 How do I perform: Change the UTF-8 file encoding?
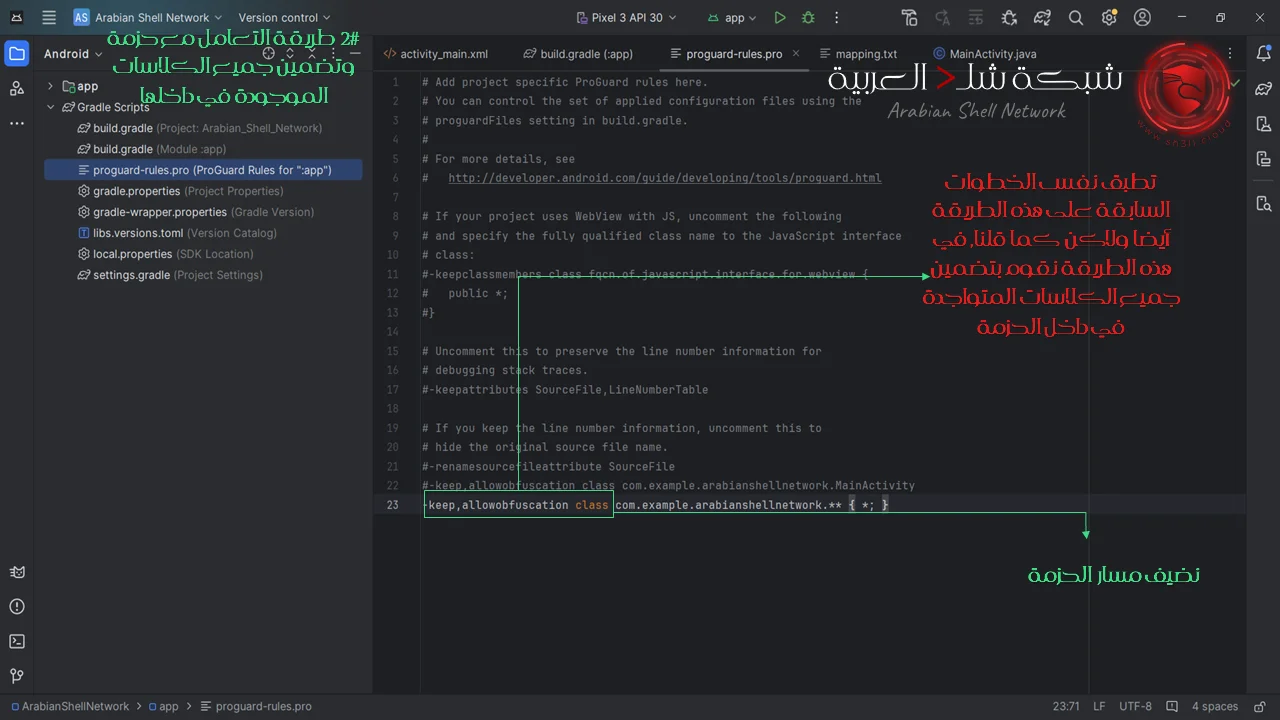click(1135, 706)
